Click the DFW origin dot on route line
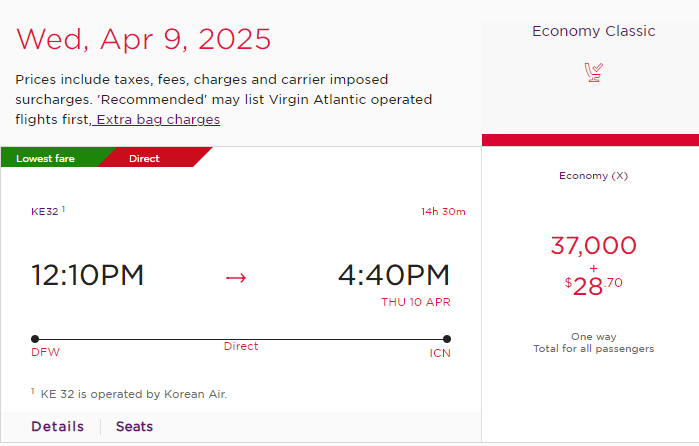 (x=35, y=339)
